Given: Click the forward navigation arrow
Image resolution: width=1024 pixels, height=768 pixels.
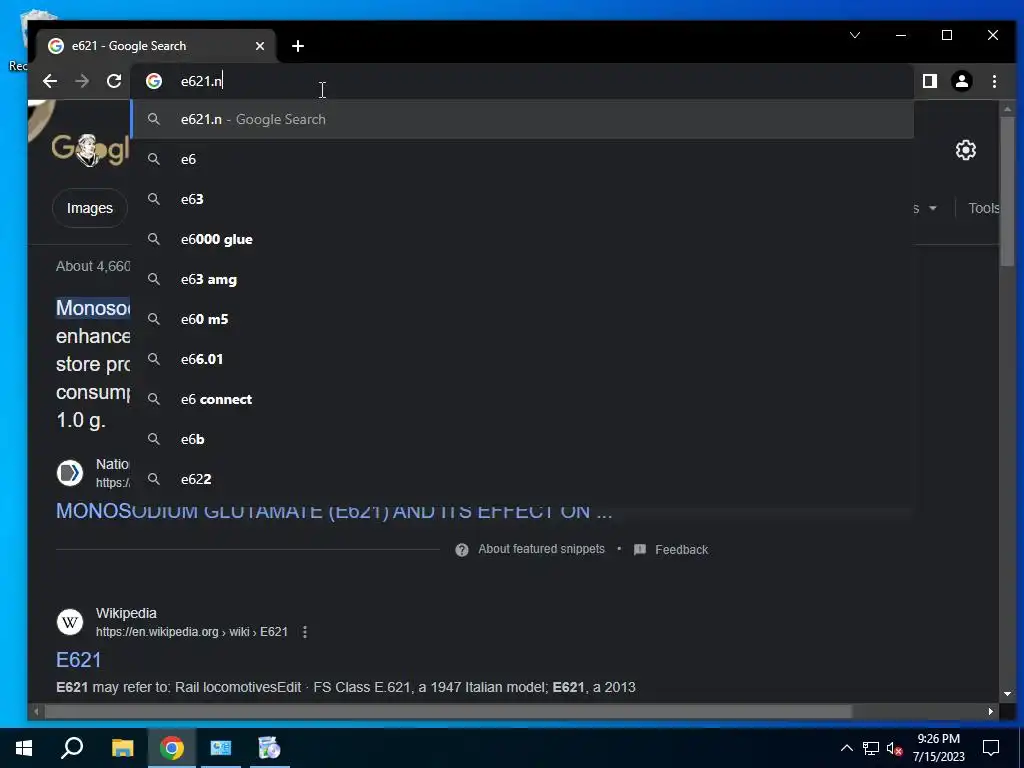Looking at the screenshot, I should coord(82,81).
